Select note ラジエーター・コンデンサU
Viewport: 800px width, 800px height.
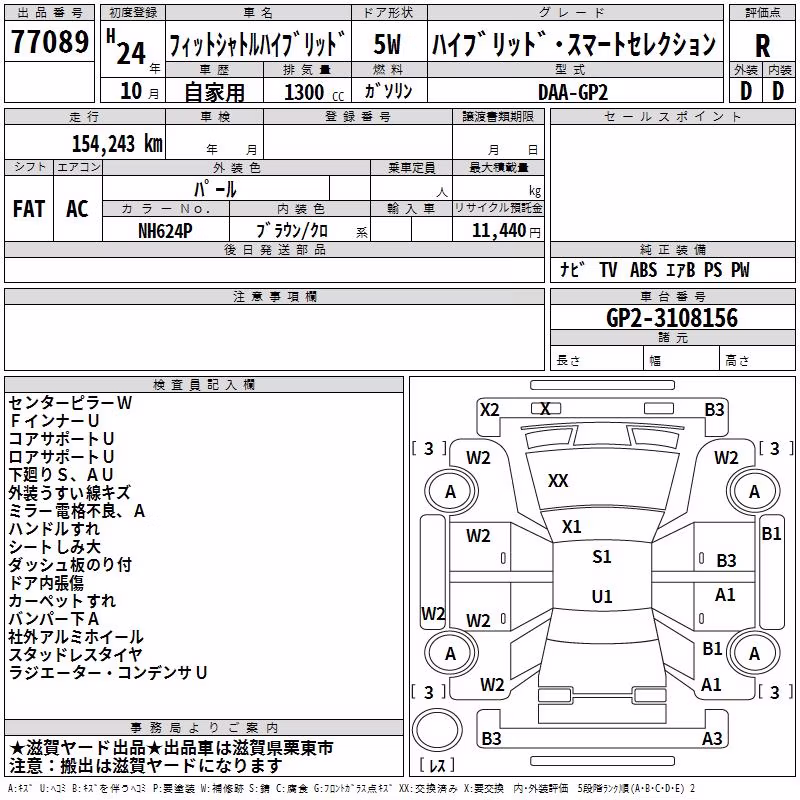108,672
